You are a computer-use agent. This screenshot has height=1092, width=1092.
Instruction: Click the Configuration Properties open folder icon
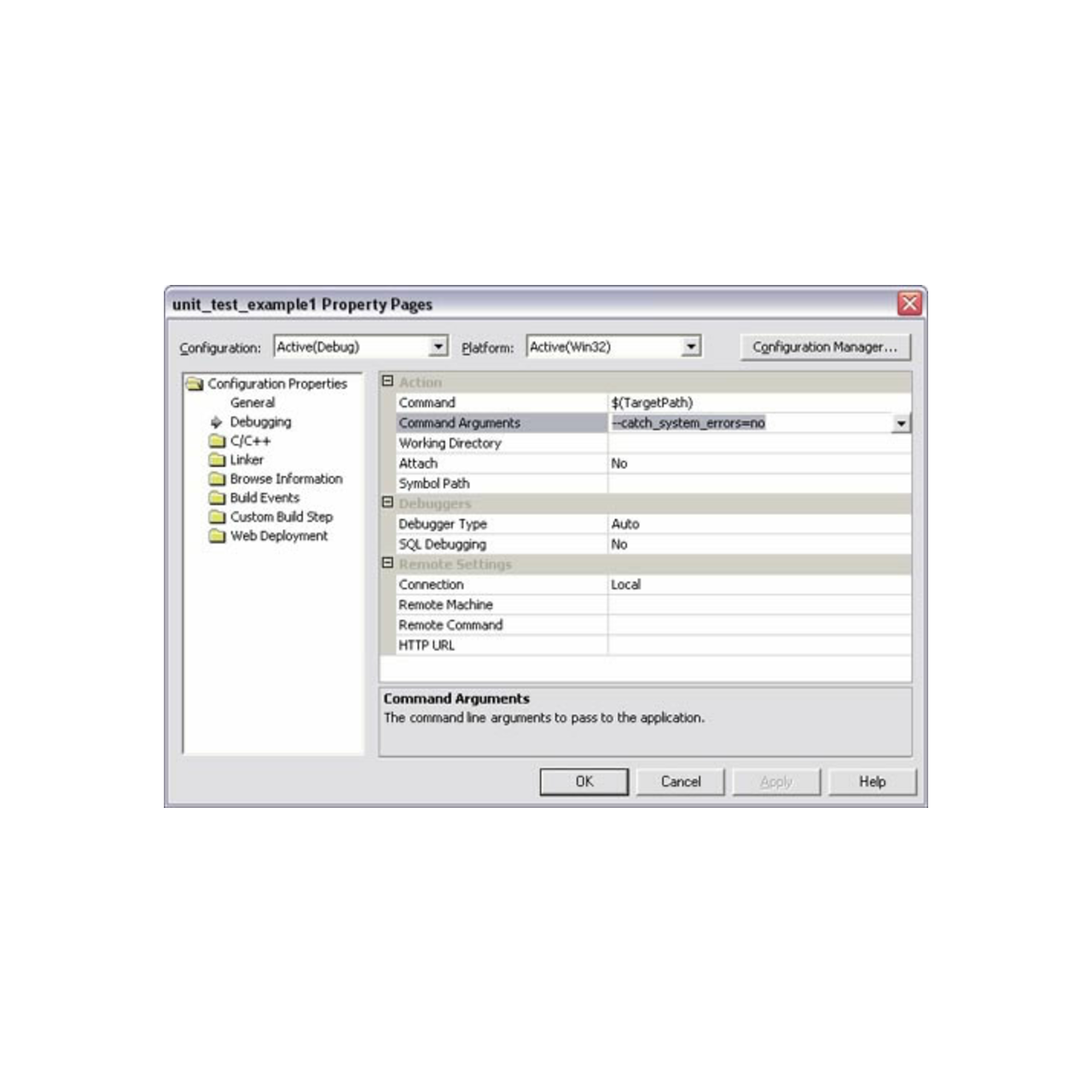click(x=195, y=384)
